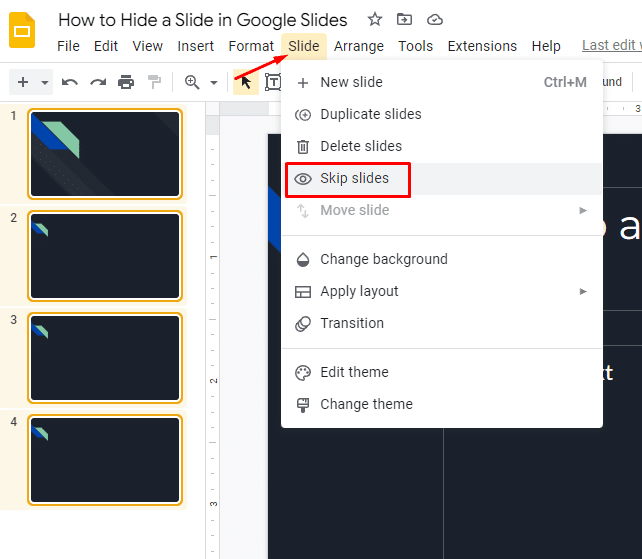Select slide 3 thumbnail
This screenshot has height=559, width=642.
tap(105, 358)
